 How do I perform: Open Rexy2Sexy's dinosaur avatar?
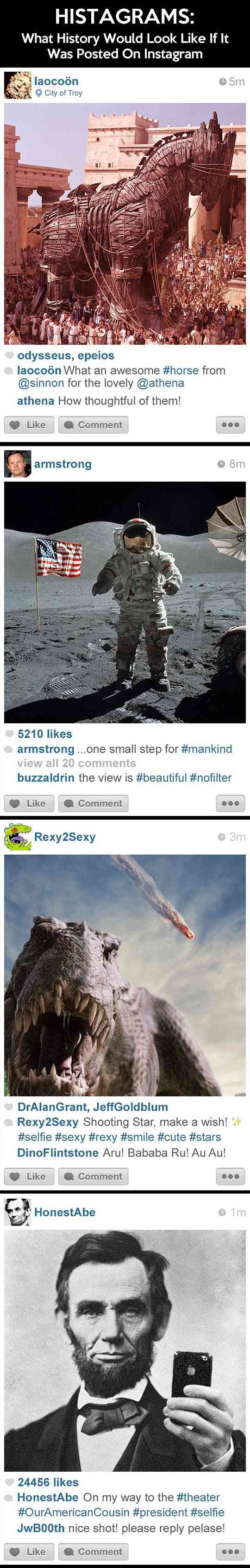(x=18, y=837)
